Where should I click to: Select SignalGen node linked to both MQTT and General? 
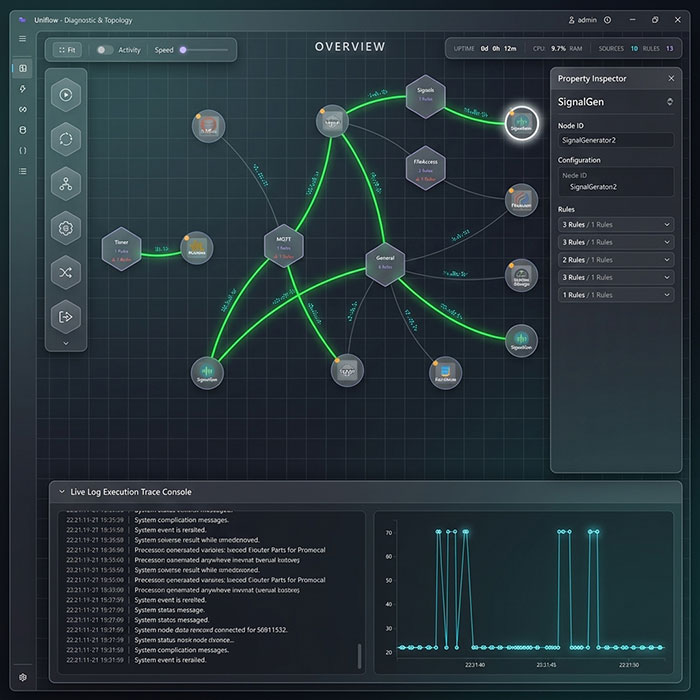(207, 373)
